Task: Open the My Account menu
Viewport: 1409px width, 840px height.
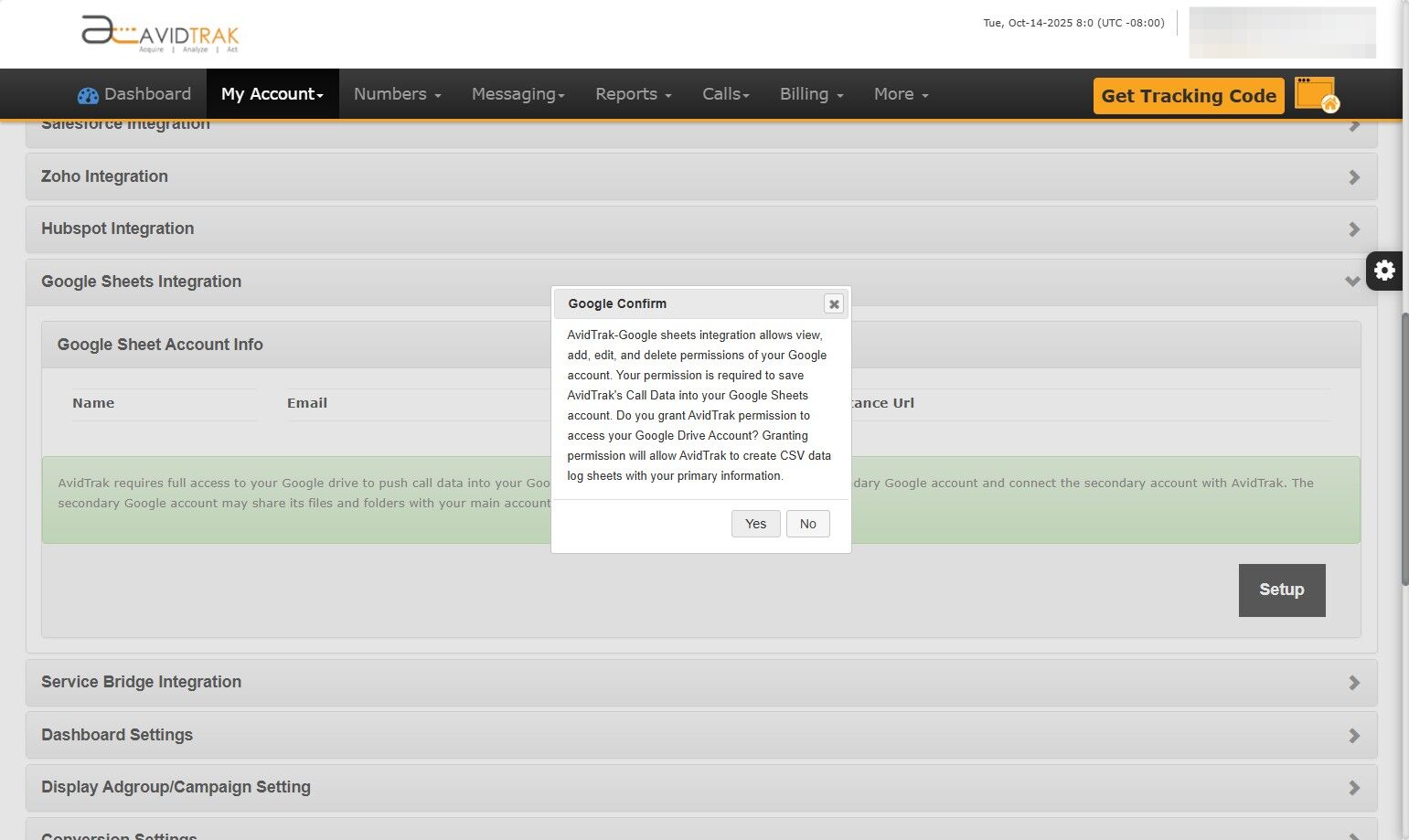Action: [272, 94]
